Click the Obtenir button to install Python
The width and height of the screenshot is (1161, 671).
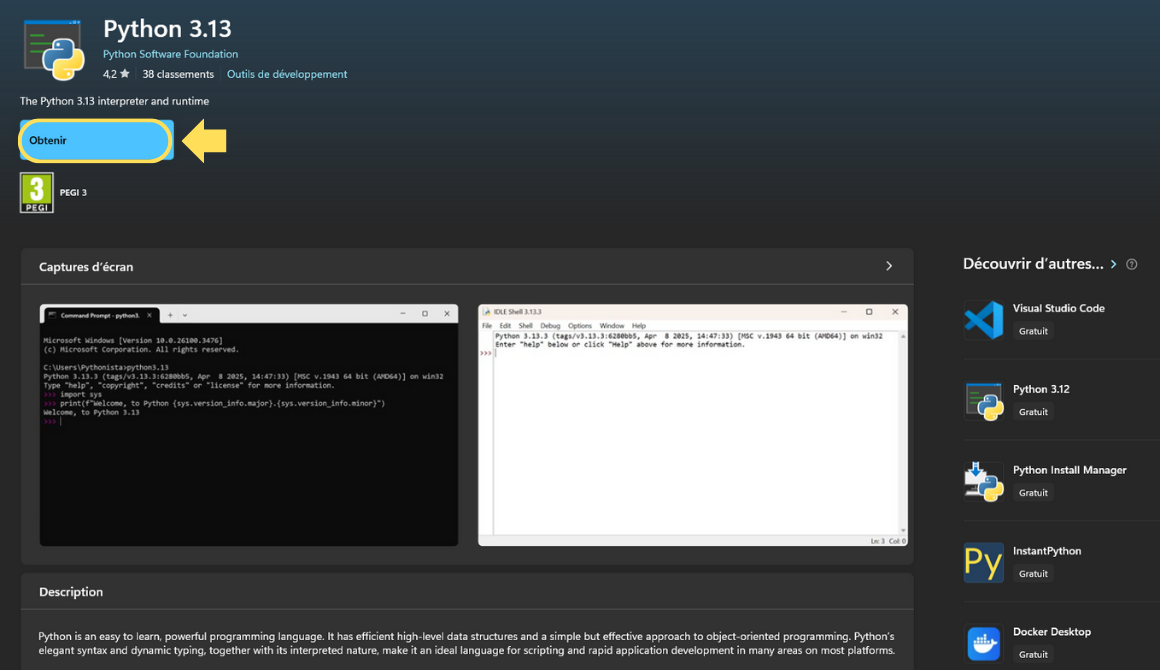96,140
